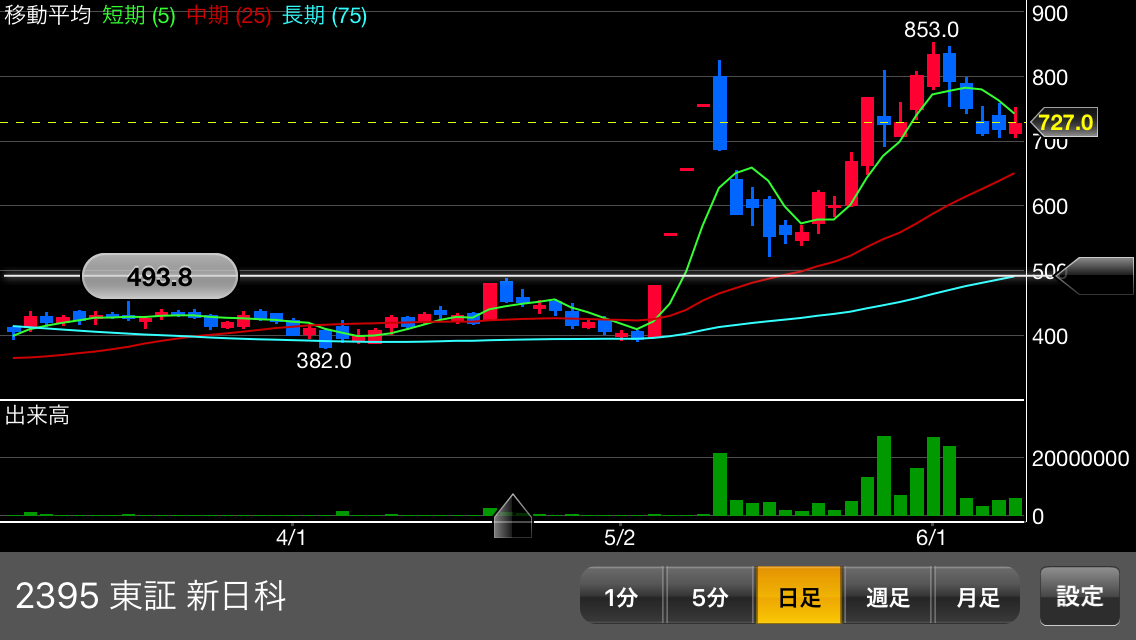Screen dimensions: 1136x640
Task: Select the highlighted 日足 daily chart tab
Action: point(799,596)
